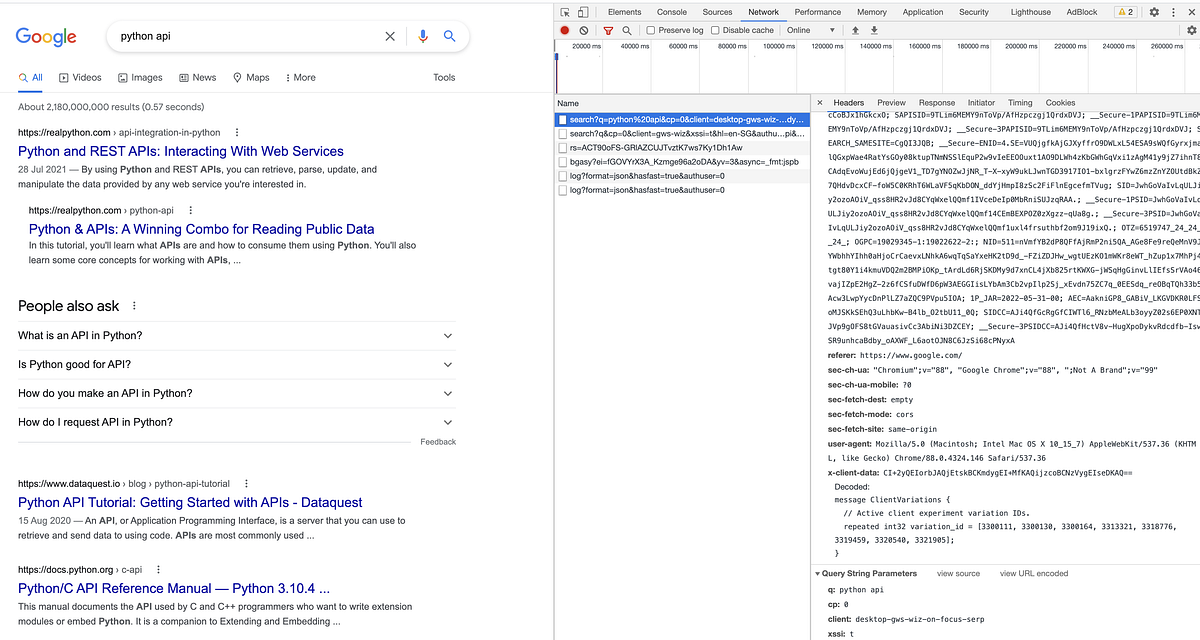Image resolution: width=1200 pixels, height=640 pixels.
Task: Show the Timing tab
Action: pyautogui.click(x=1020, y=103)
